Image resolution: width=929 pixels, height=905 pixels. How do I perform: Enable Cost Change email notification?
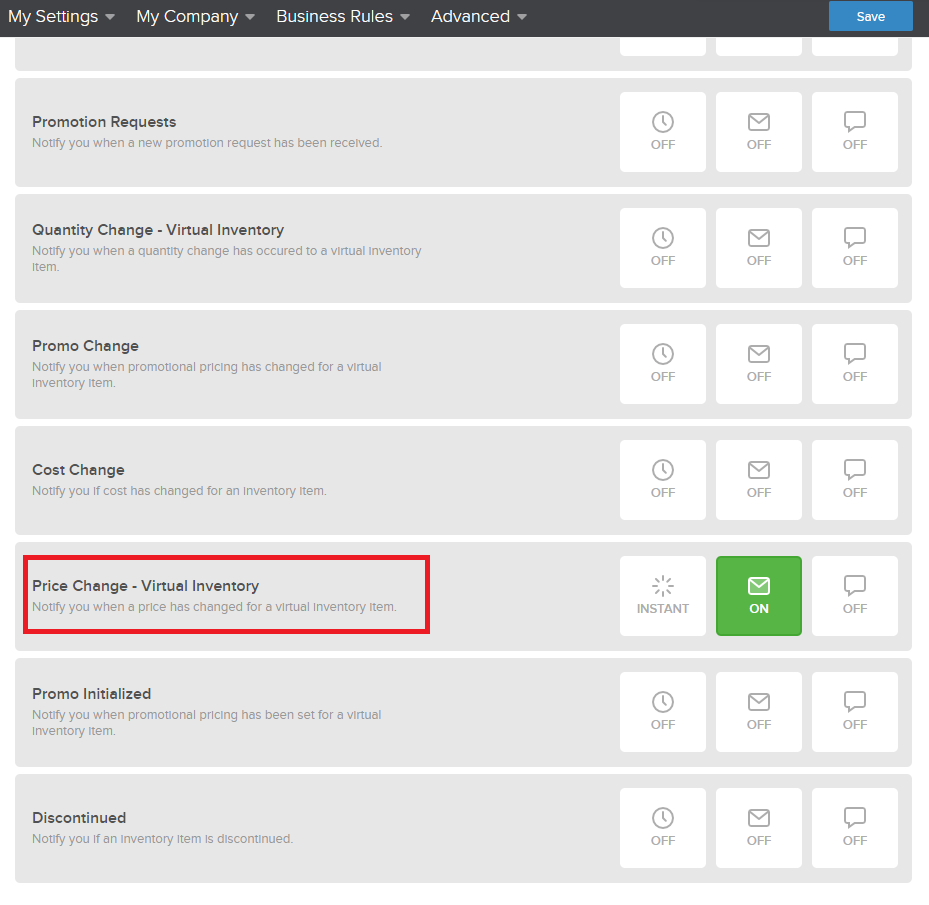coord(758,480)
